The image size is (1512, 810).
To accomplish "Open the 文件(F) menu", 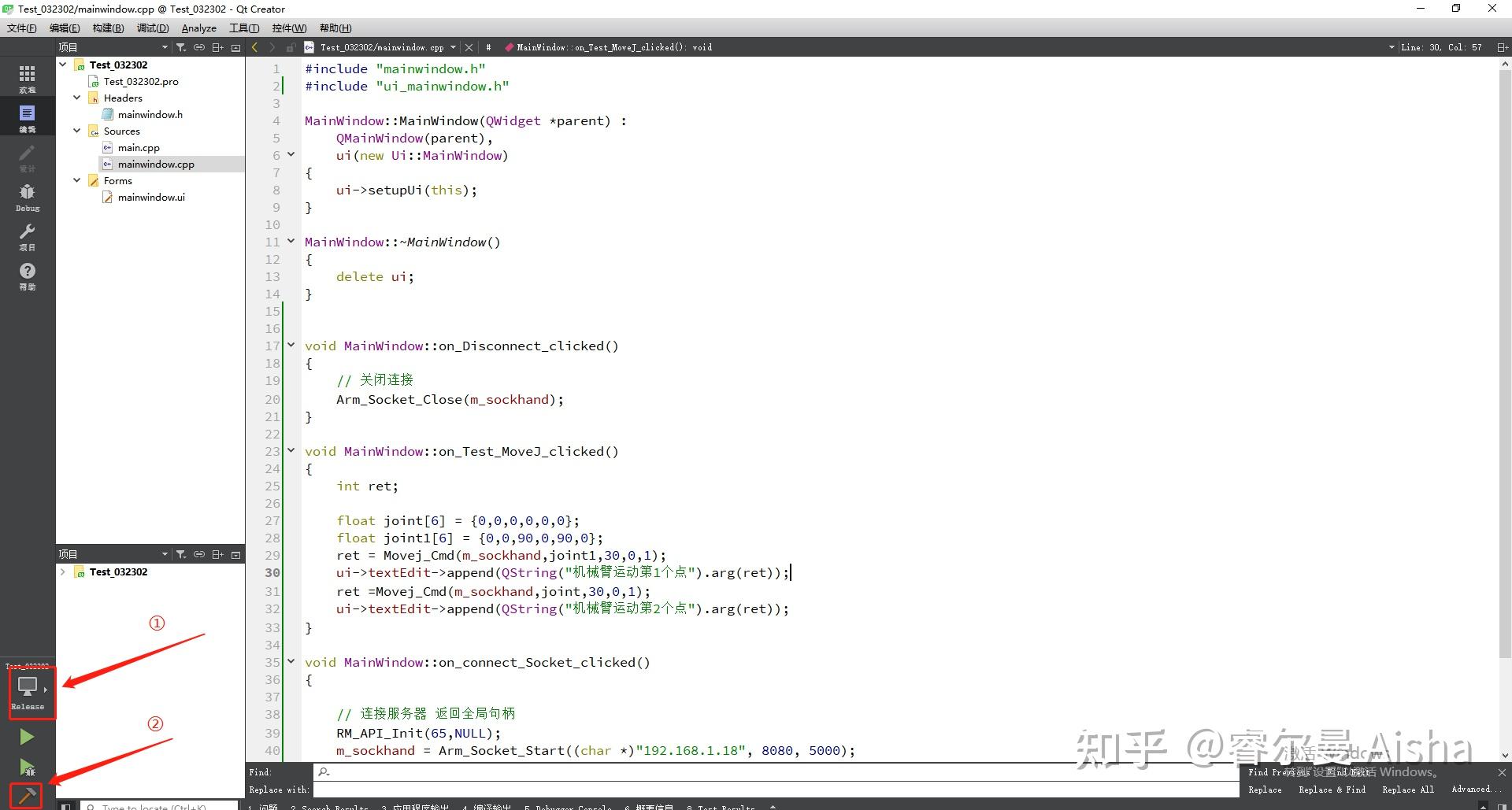I will 22,28.
